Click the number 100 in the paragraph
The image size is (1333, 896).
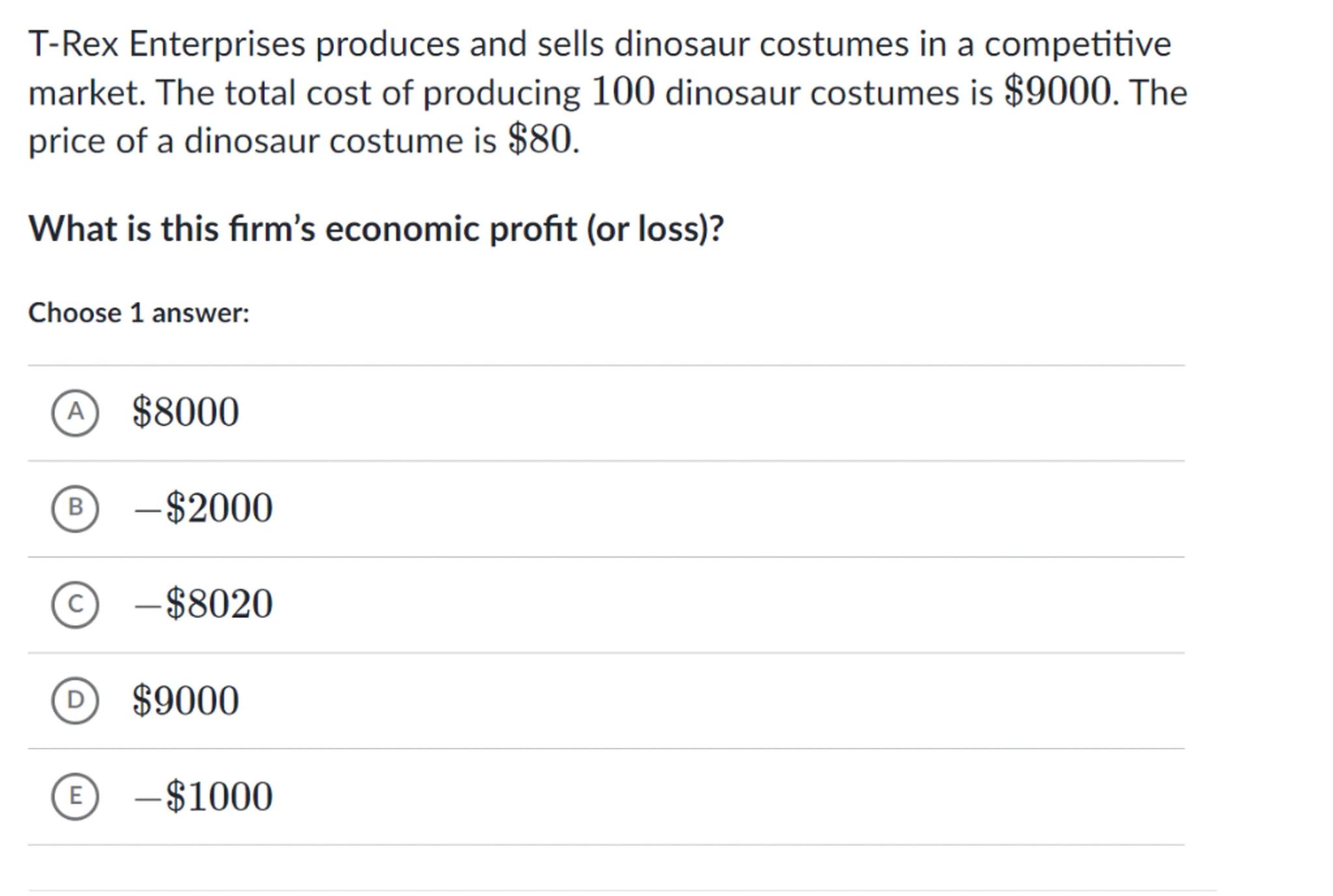click(x=622, y=92)
